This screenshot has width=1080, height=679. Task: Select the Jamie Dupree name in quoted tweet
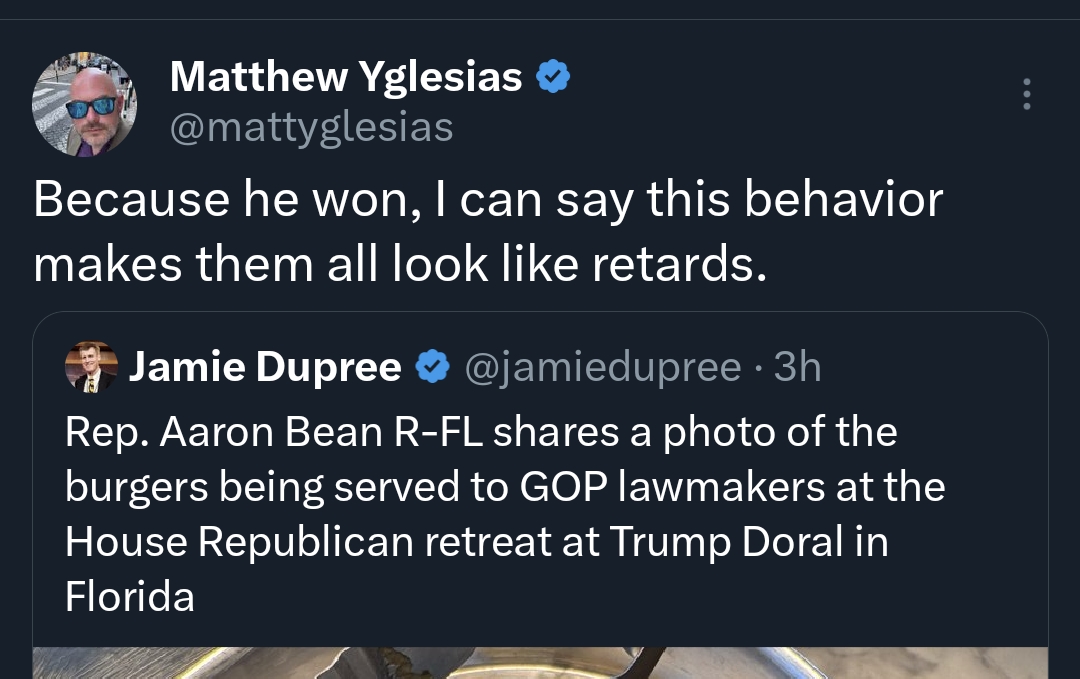[x=265, y=368]
